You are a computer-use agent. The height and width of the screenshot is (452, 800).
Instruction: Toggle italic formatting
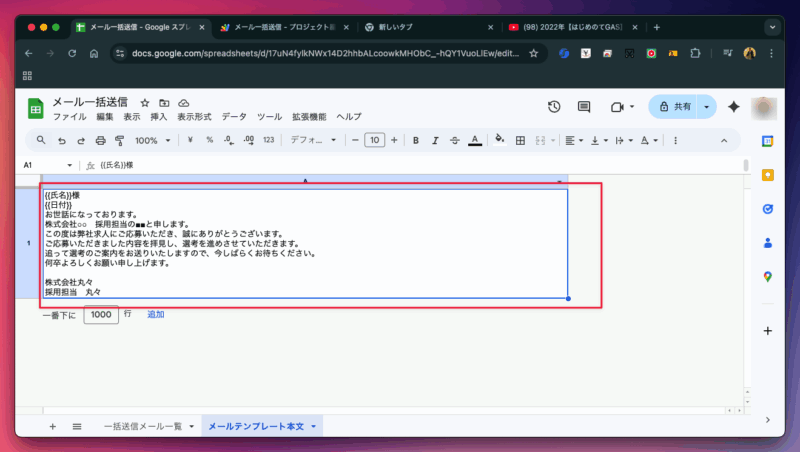435,140
